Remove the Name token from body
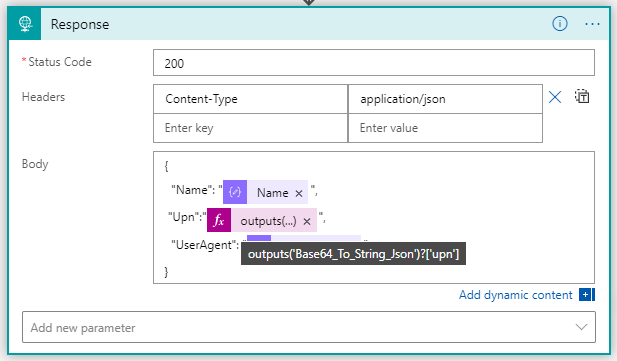617x361 pixels. 299,193
